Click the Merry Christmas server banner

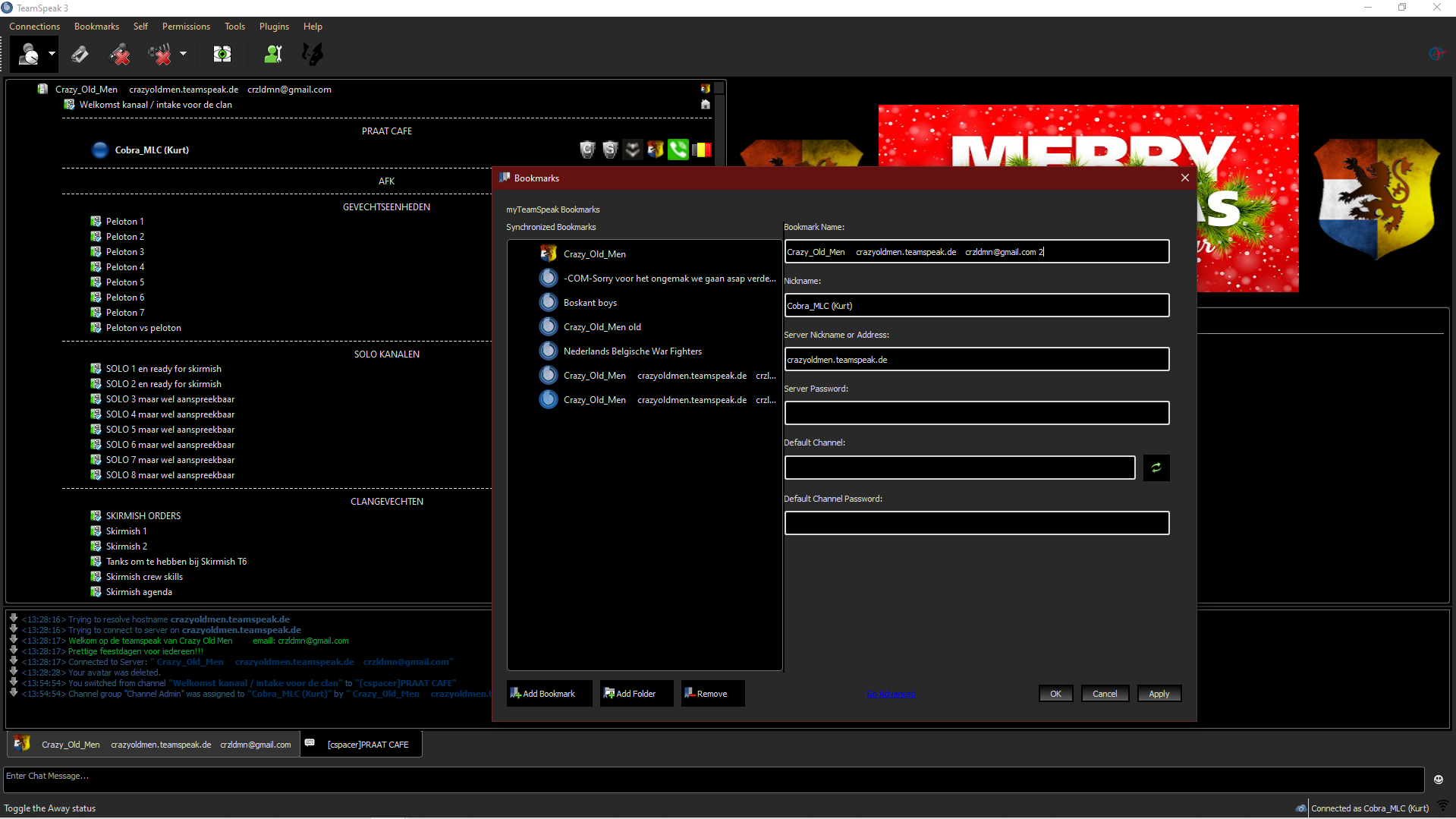pyautogui.click(x=1088, y=198)
